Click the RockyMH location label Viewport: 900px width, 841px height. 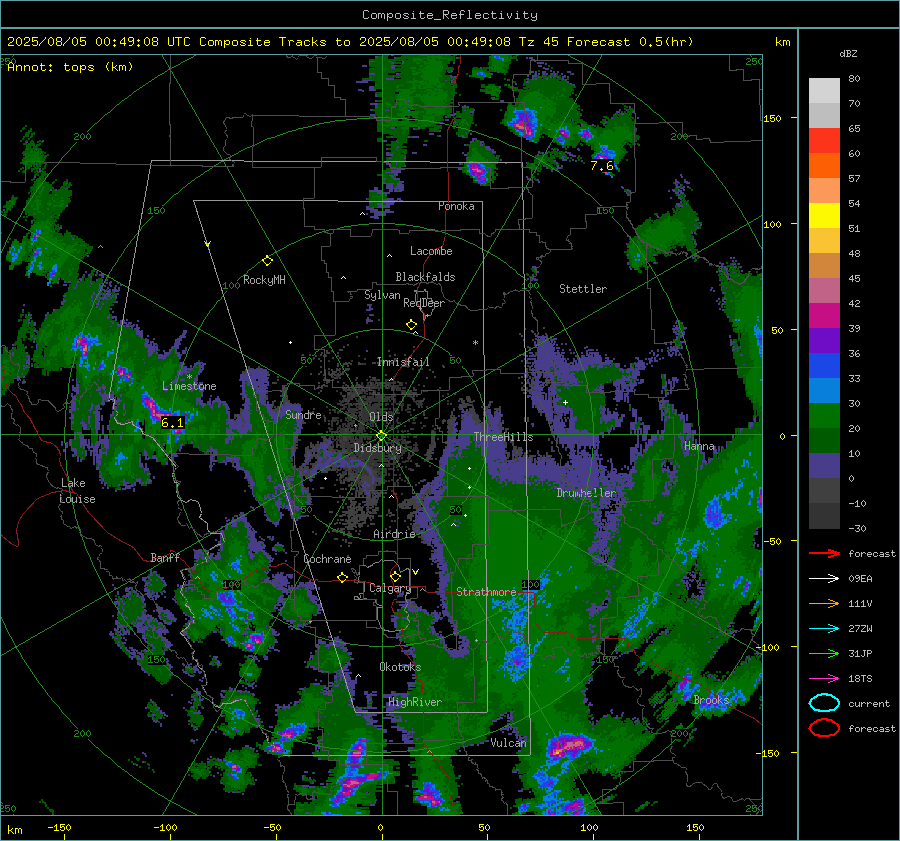click(264, 280)
